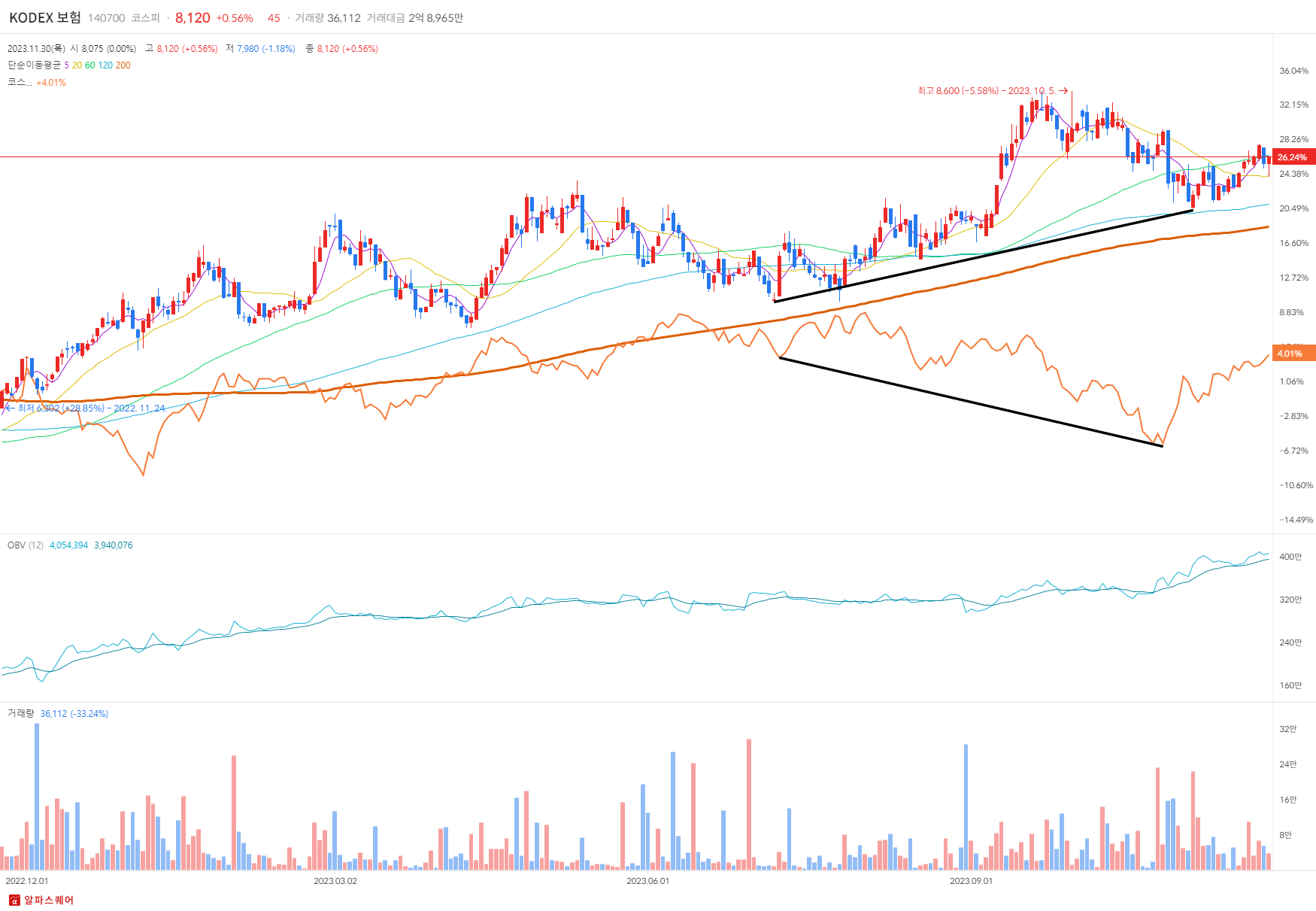Select the green 60-day moving average number
This screenshot has height=911, width=1316.
tap(90, 65)
